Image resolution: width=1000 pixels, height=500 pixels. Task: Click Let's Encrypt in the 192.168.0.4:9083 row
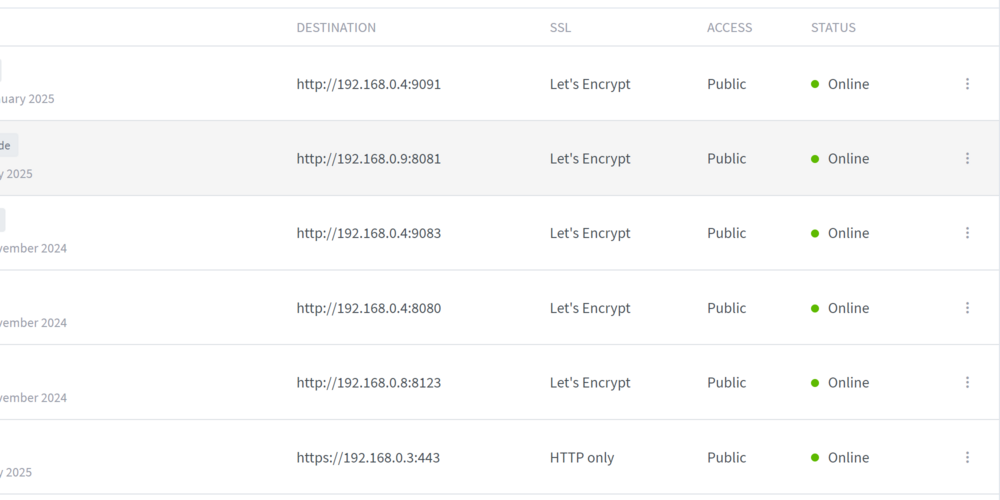click(590, 233)
